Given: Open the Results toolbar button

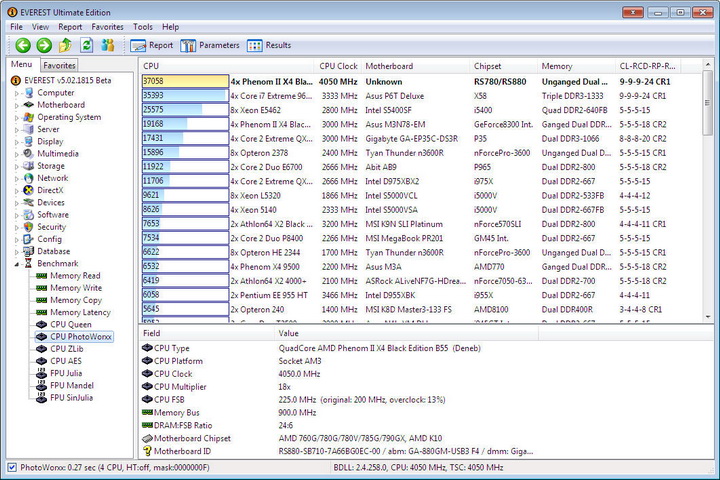Looking at the screenshot, I should pos(269,45).
